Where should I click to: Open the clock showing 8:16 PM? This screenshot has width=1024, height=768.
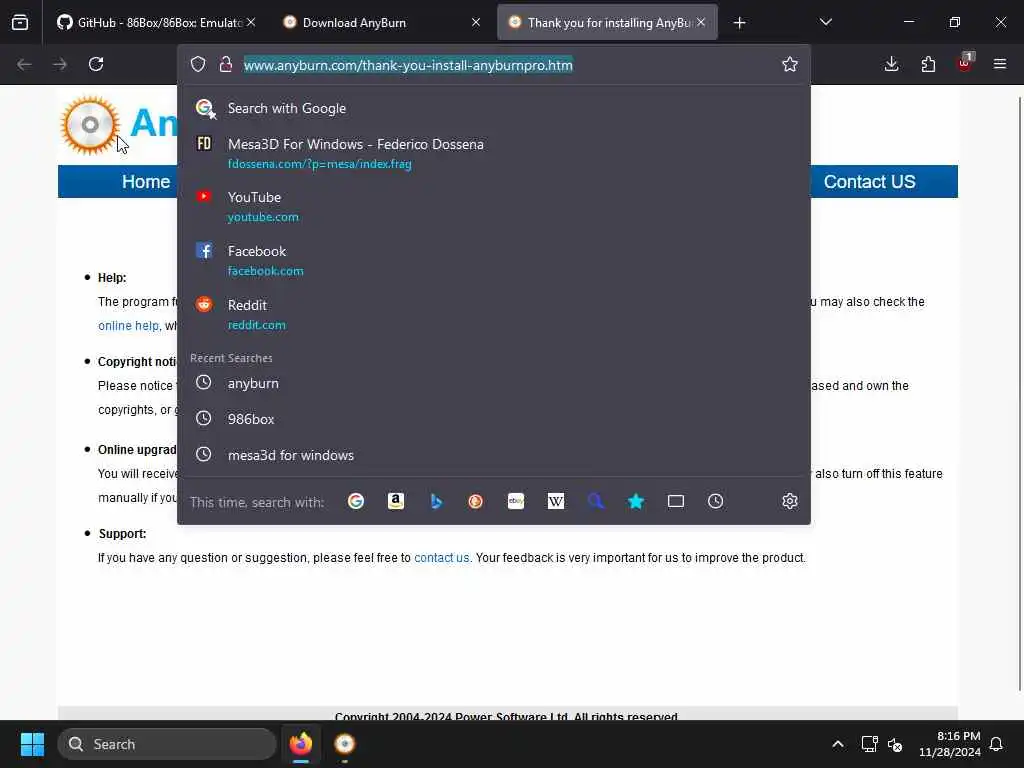(x=950, y=744)
